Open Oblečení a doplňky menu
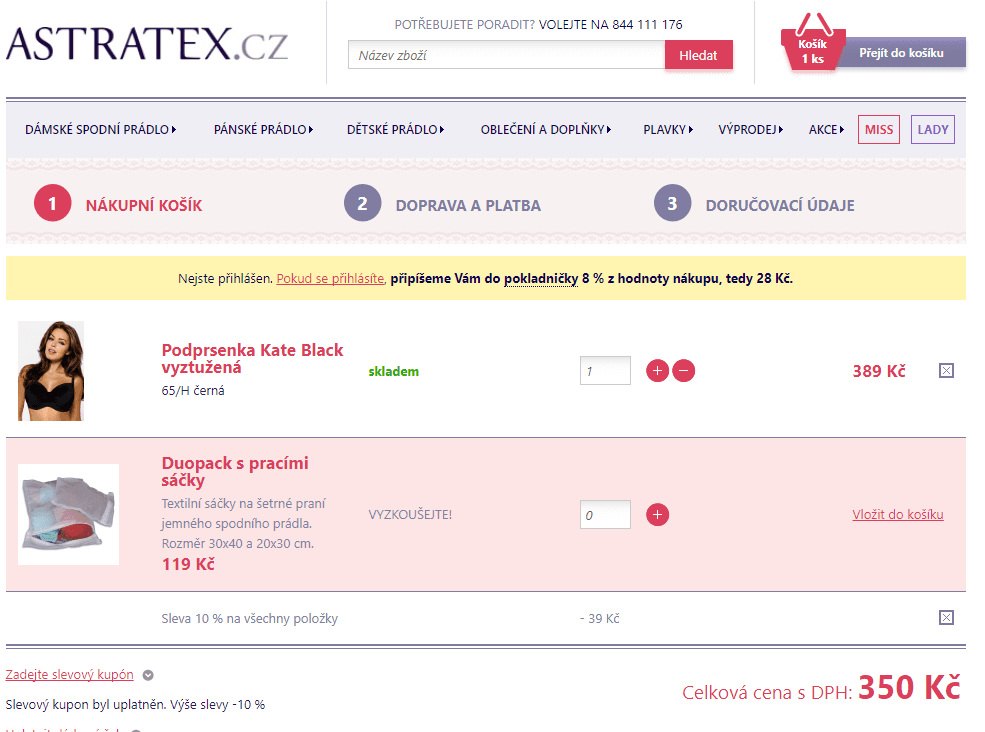Viewport: 985px width, 732px height. point(545,129)
